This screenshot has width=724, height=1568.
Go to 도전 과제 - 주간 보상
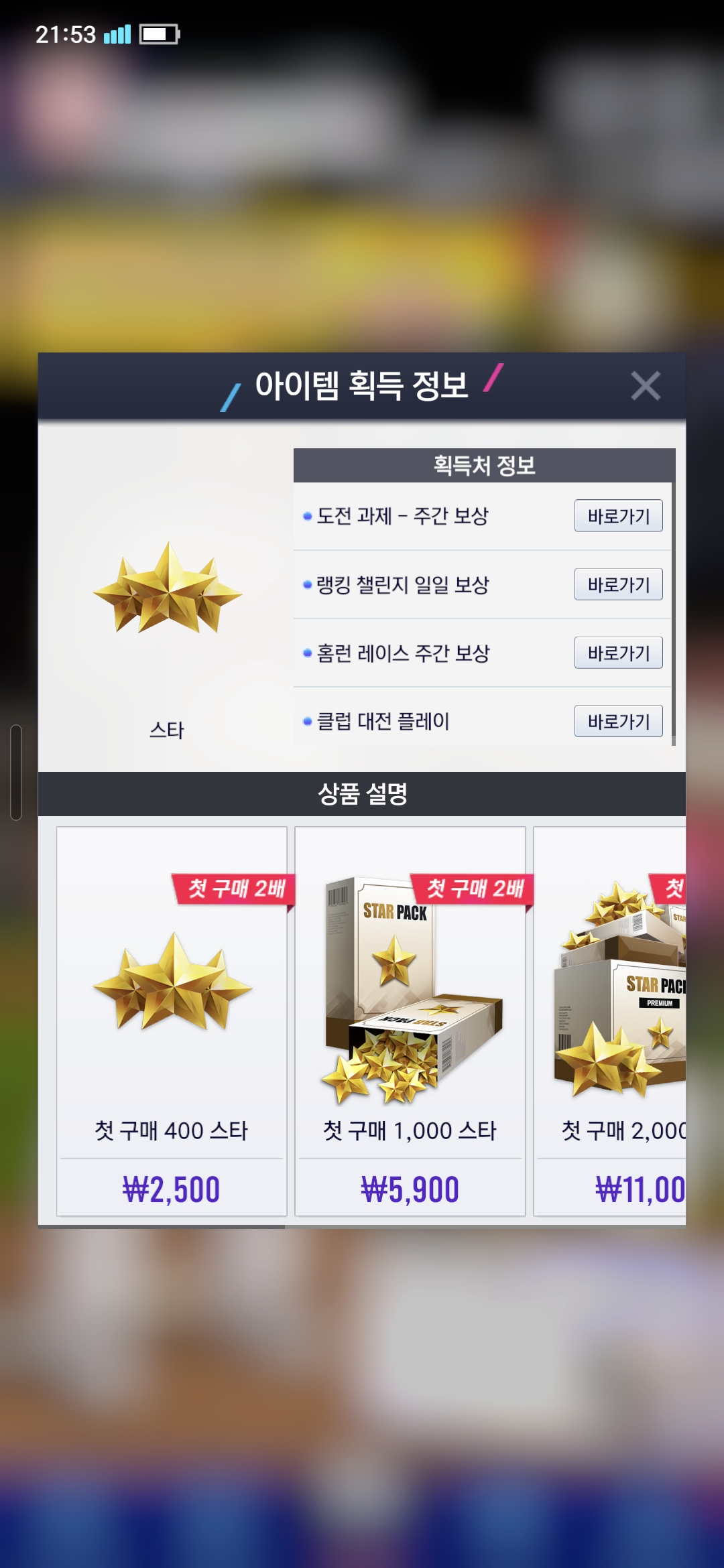coord(618,516)
